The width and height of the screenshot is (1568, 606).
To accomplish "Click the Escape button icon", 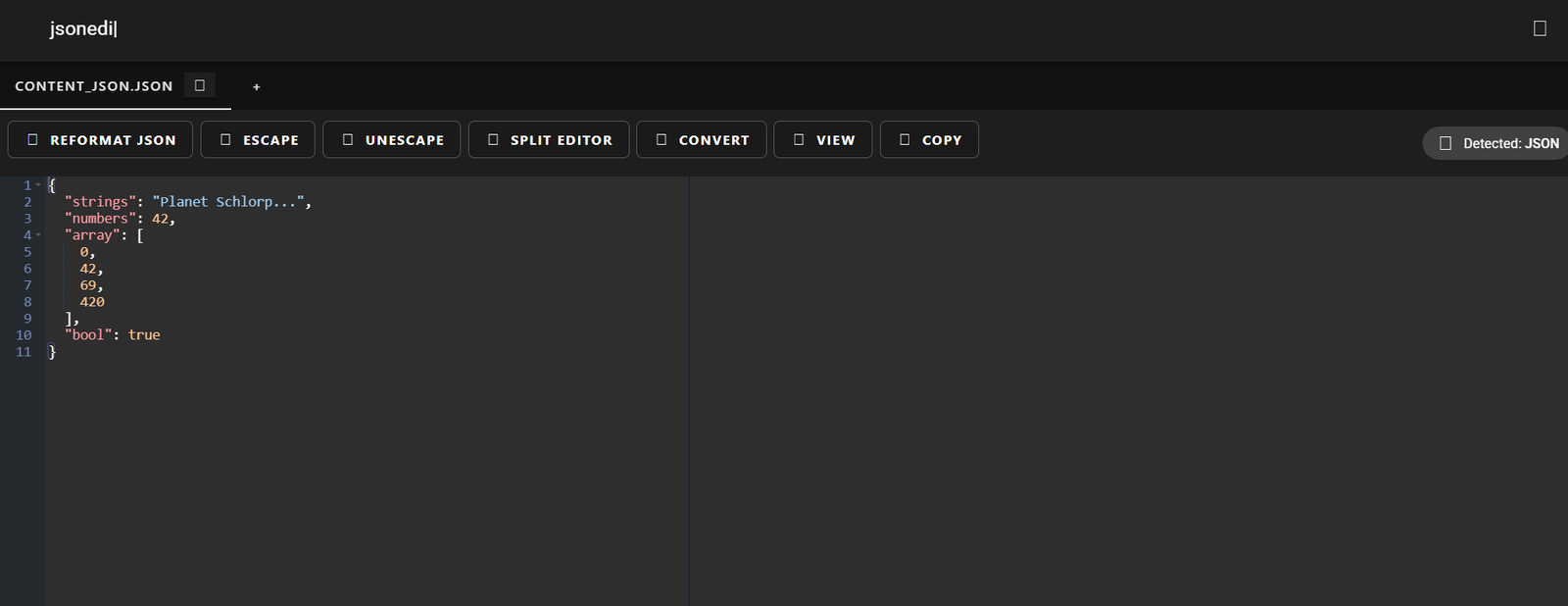I will tap(225, 140).
